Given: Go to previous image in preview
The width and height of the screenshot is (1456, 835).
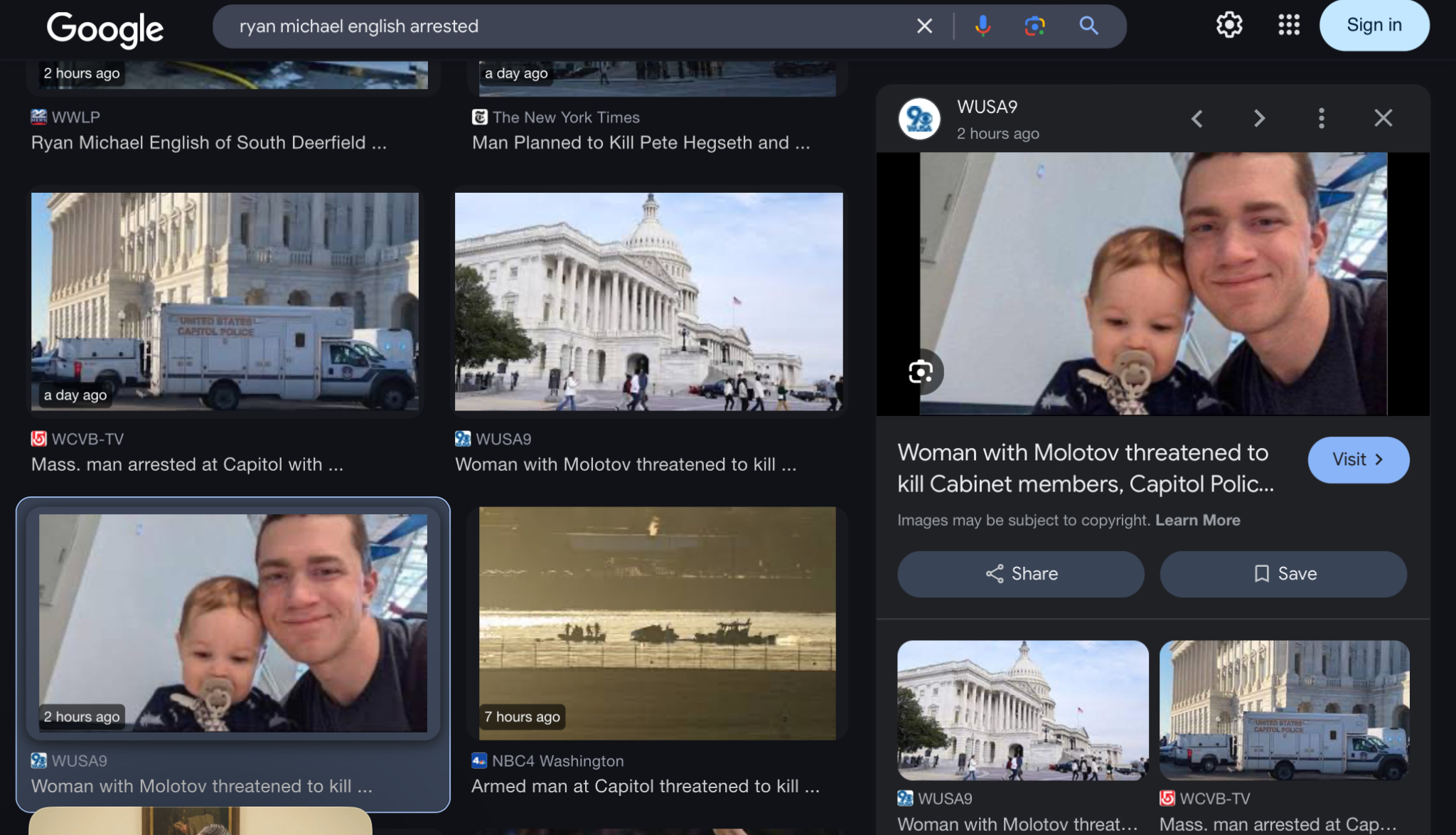Looking at the screenshot, I should point(1197,118).
